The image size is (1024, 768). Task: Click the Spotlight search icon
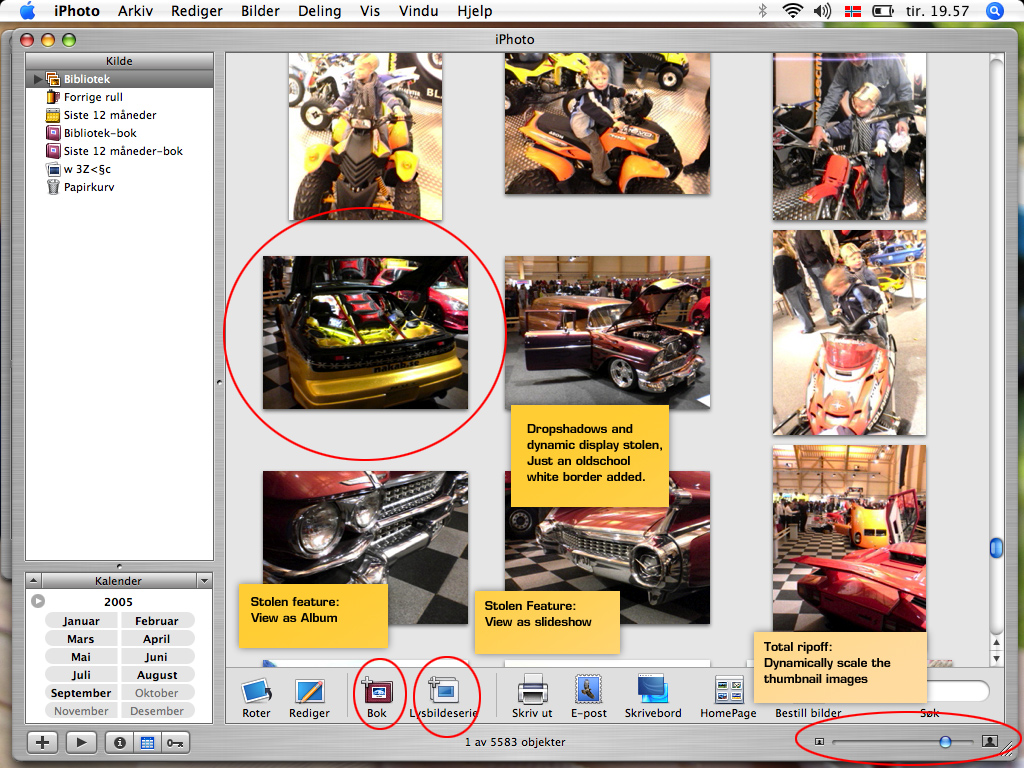click(995, 11)
